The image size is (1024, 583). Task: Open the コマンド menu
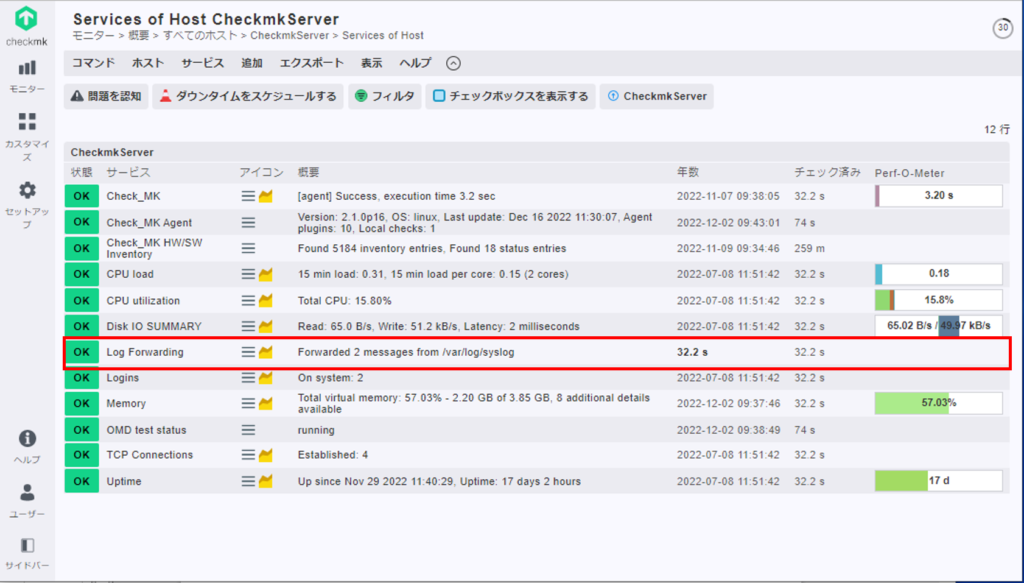[x=93, y=63]
